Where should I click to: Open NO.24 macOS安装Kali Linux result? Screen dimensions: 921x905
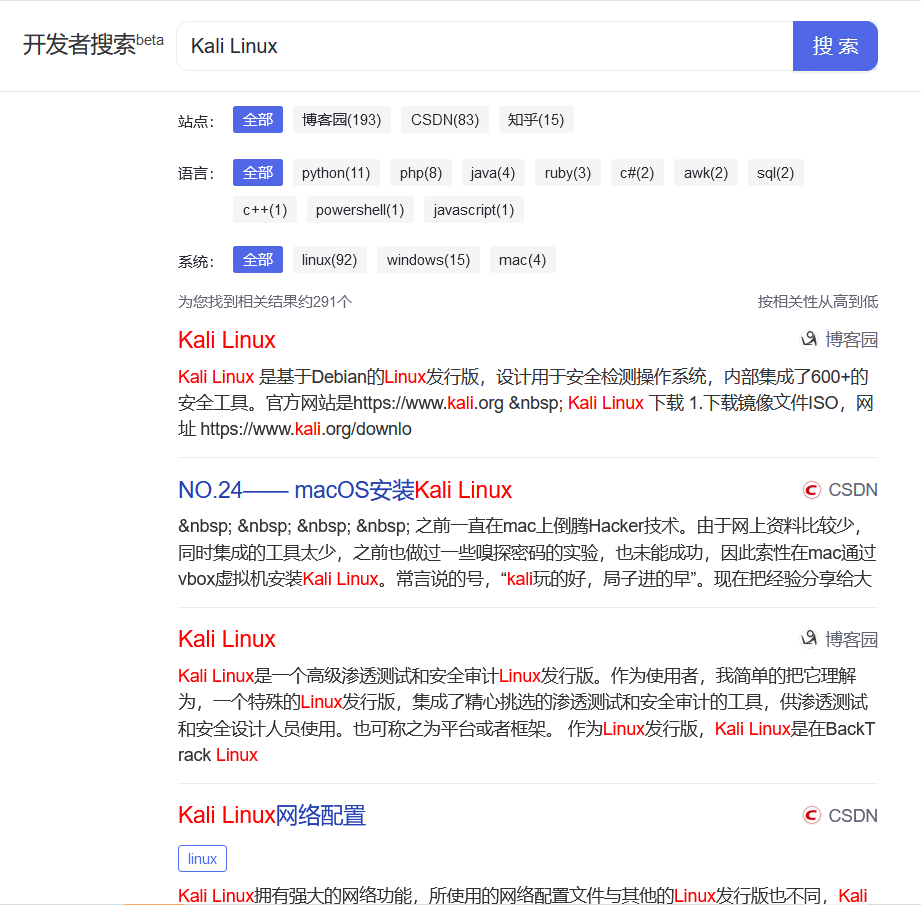[345, 490]
